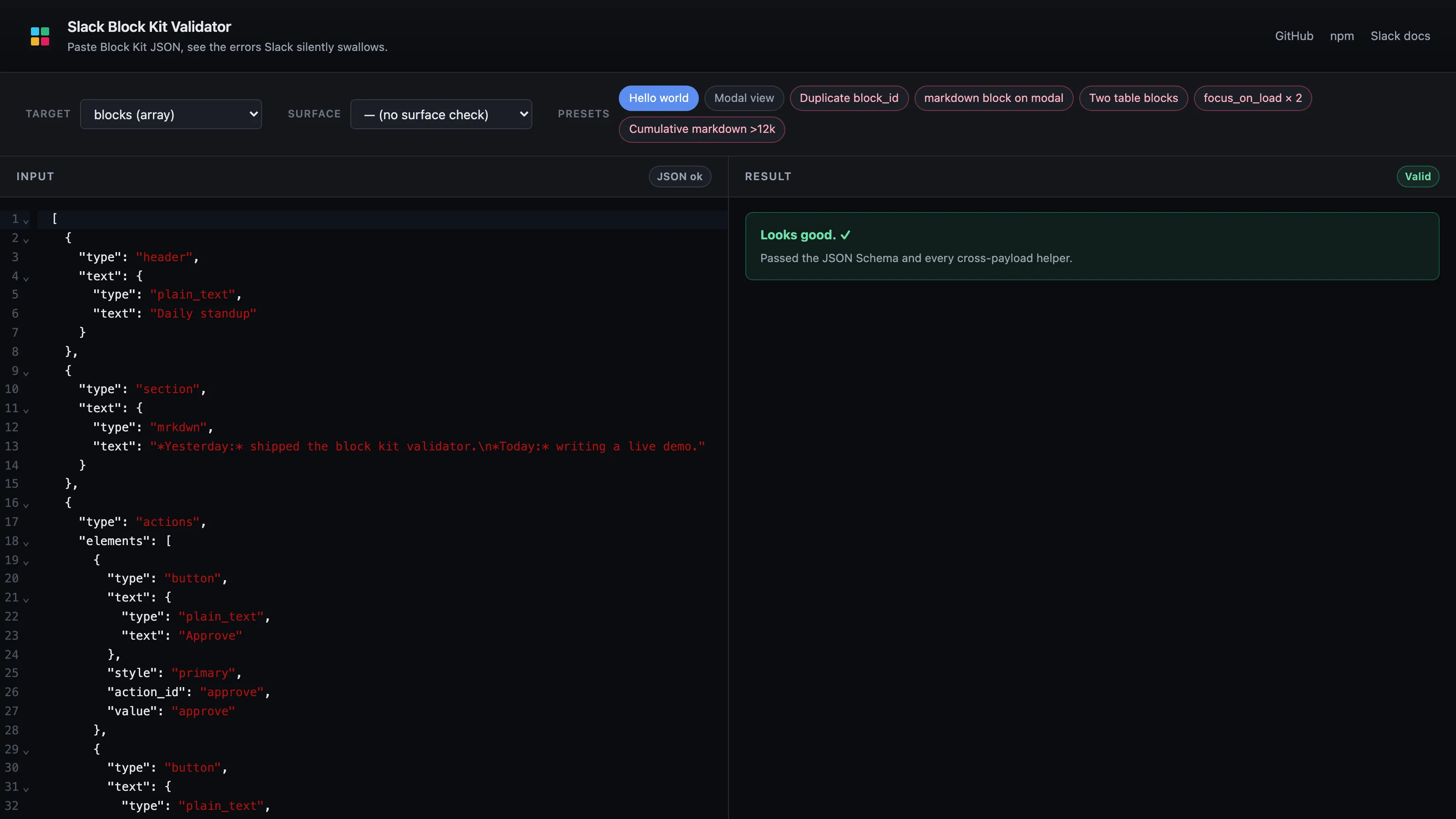Collapse the fold arrow at line 18
The height and width of the screenshot is (819, 1456).
click(x=26, y=543)
